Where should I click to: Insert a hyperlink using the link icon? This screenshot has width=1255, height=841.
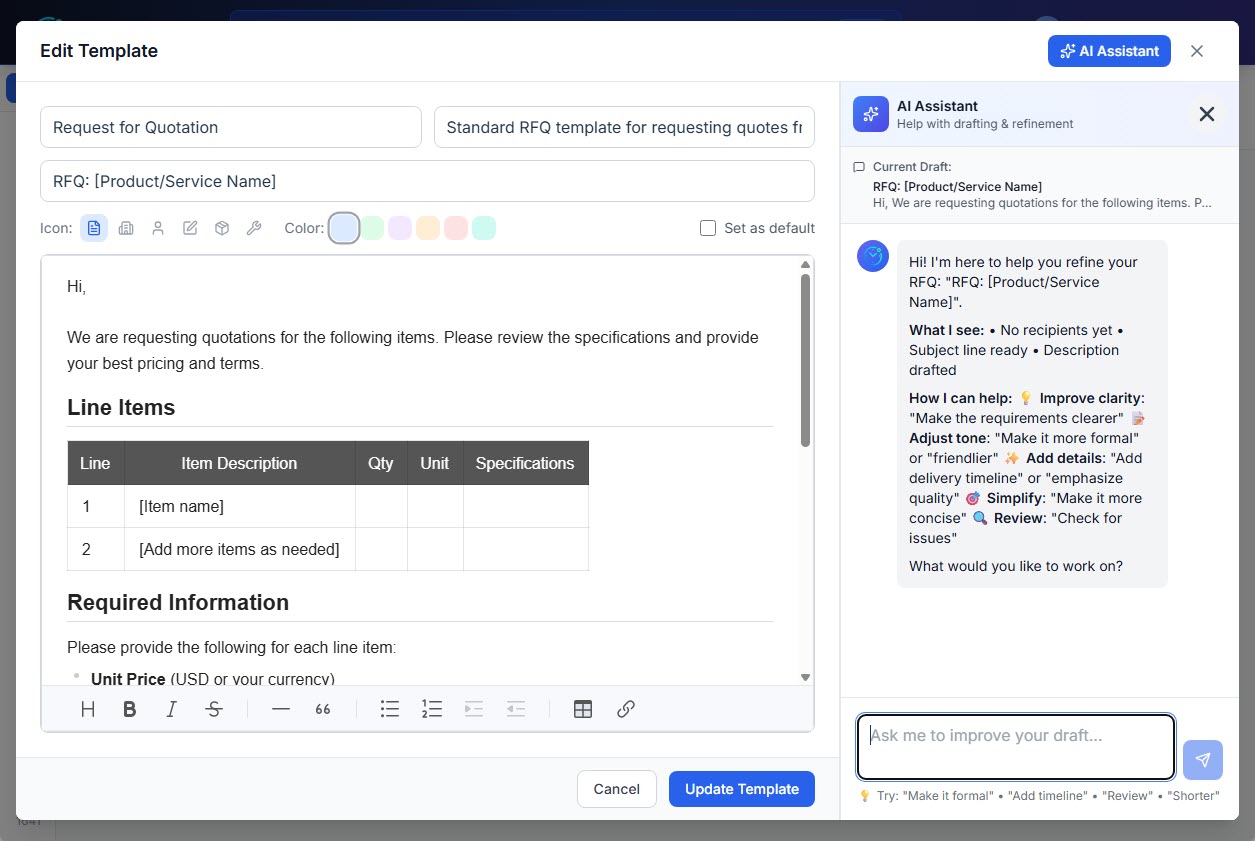click(626, 709)
